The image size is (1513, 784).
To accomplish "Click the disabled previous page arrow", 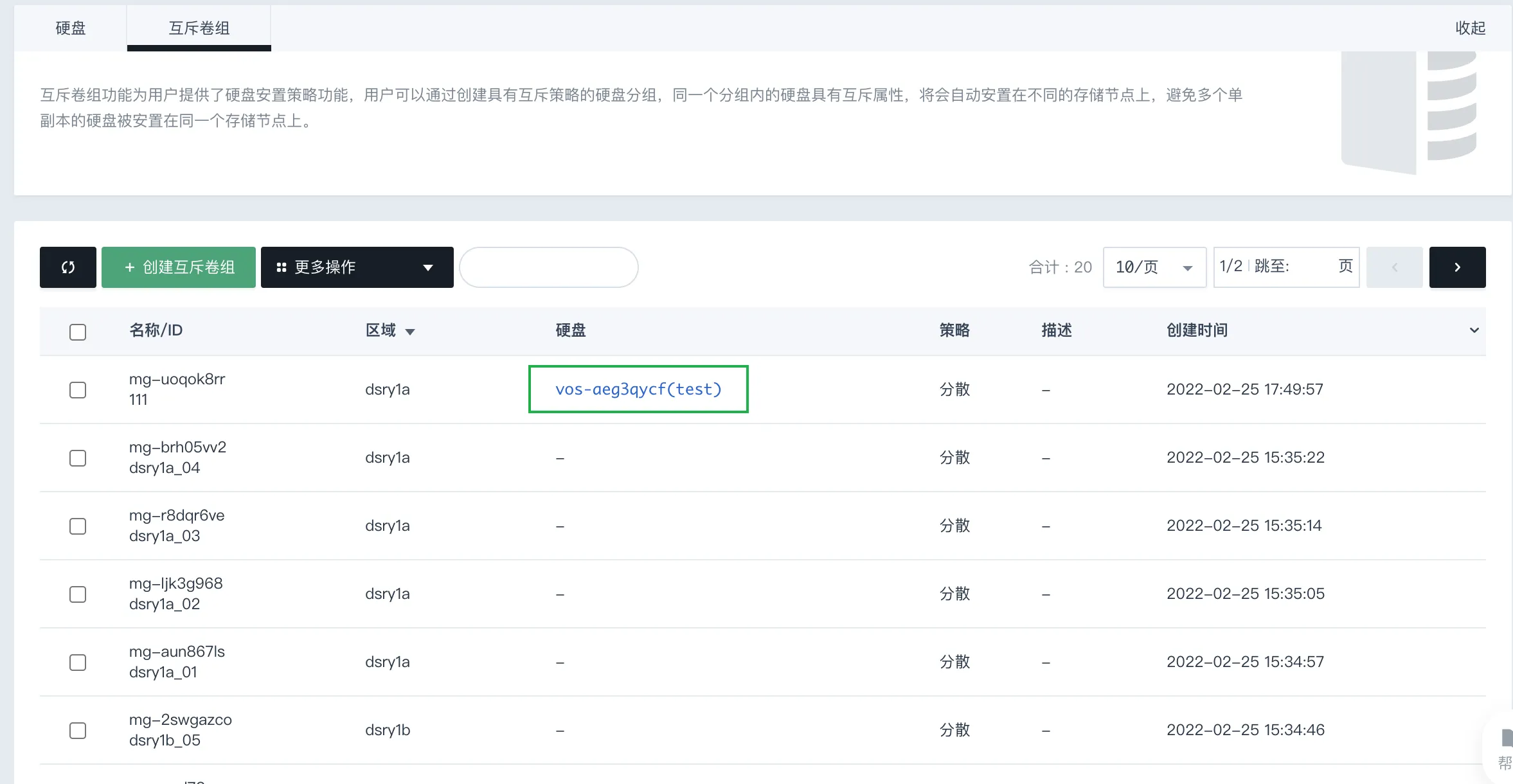I will (1394, 267).
